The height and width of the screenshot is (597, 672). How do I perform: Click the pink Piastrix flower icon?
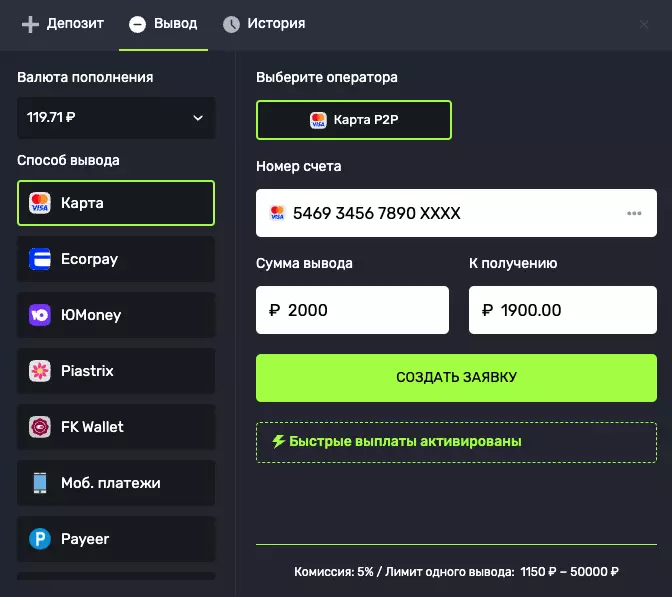pyautogui.click(x=40, y=371)
